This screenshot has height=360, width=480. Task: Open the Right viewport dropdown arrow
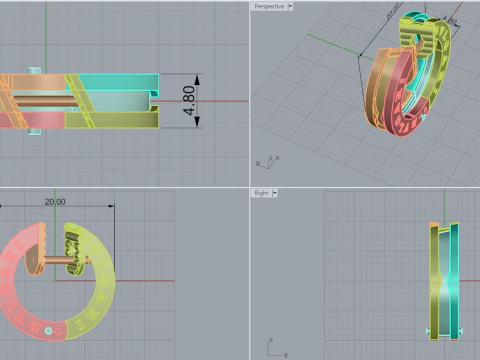click(274, 193)
